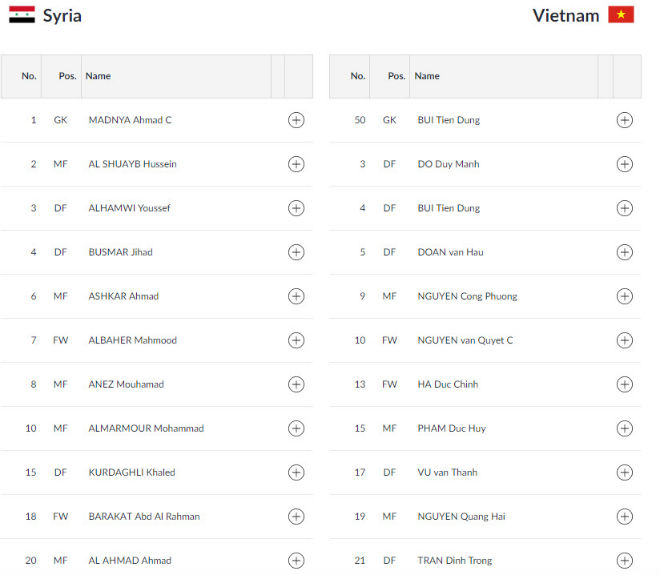The height and width of the screenshot is (575, 660).
Task: Click the Syria flag icon
Action: pos(22,15)
